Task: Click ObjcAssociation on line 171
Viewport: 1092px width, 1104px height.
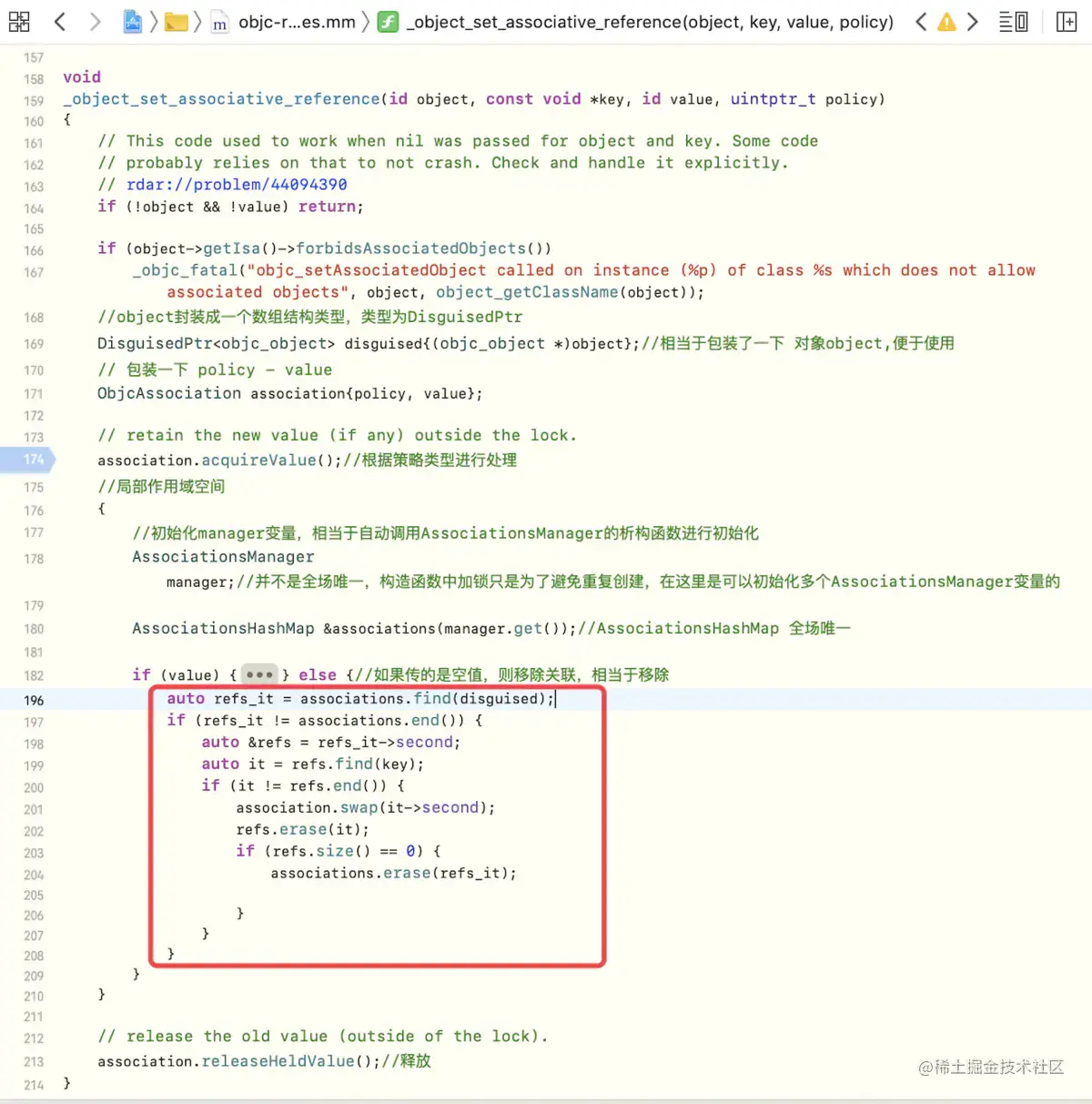Action: click(169, 393)
